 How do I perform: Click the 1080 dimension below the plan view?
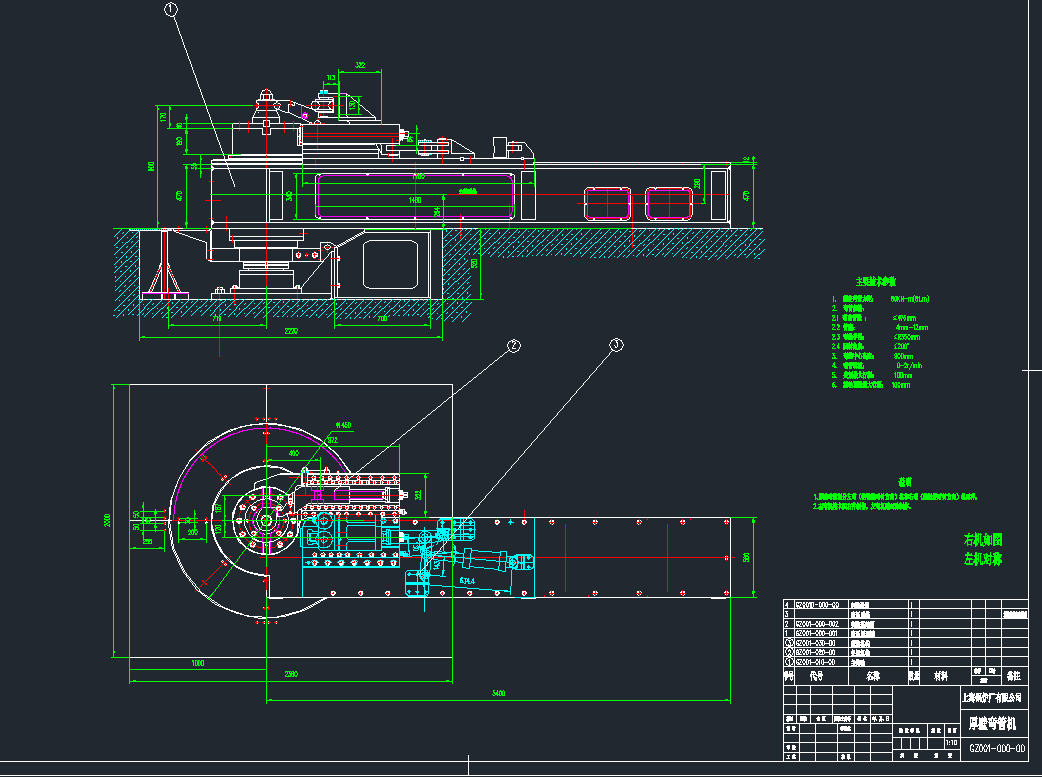click(197, 663)
